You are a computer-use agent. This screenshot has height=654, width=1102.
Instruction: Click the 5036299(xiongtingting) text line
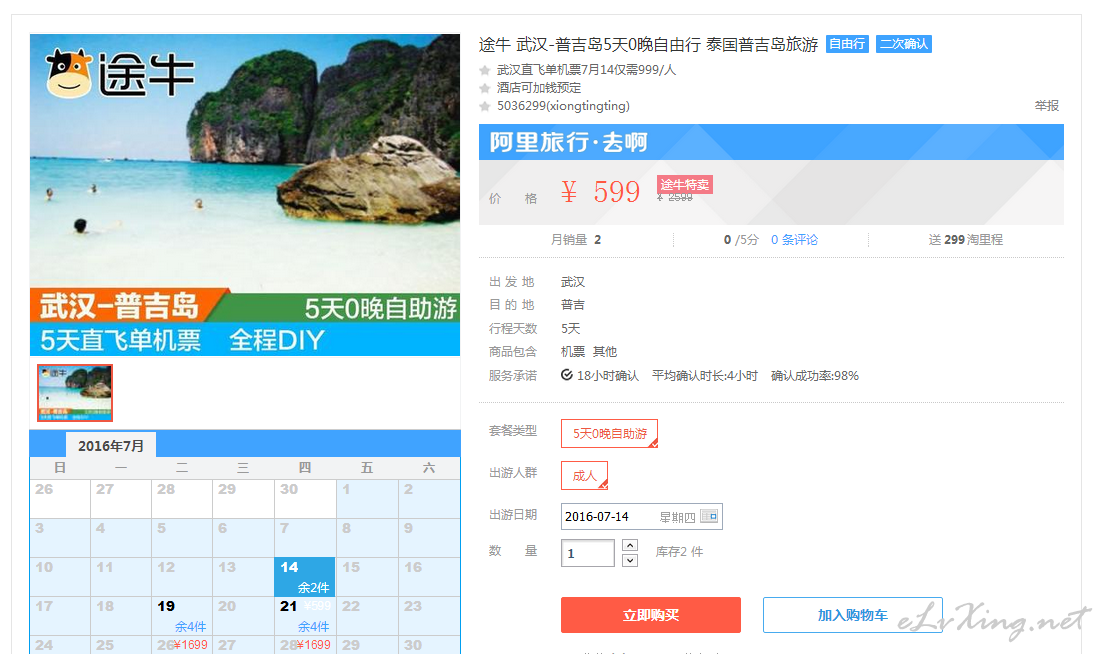(x=563, y=106)
